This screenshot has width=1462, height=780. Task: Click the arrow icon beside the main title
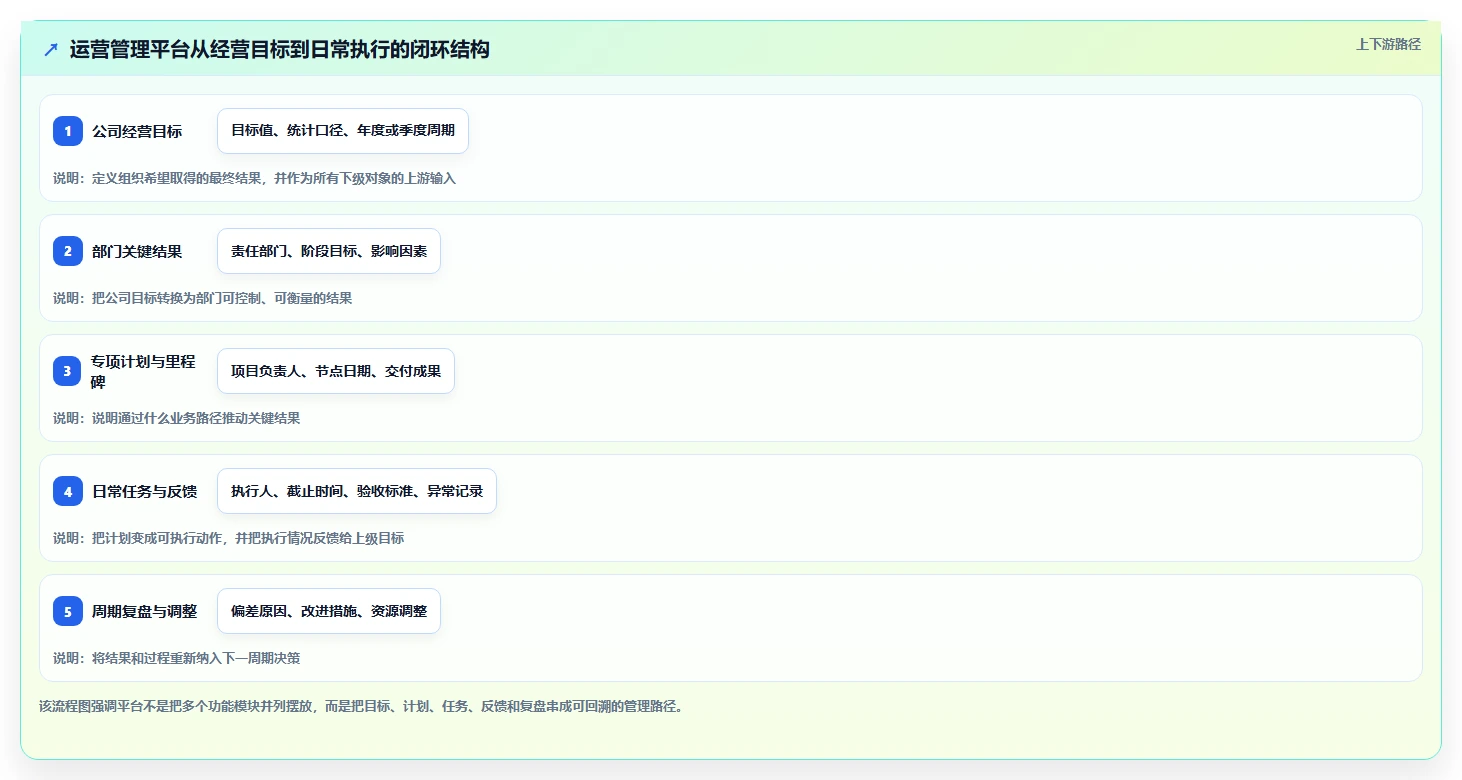point(51,49)
